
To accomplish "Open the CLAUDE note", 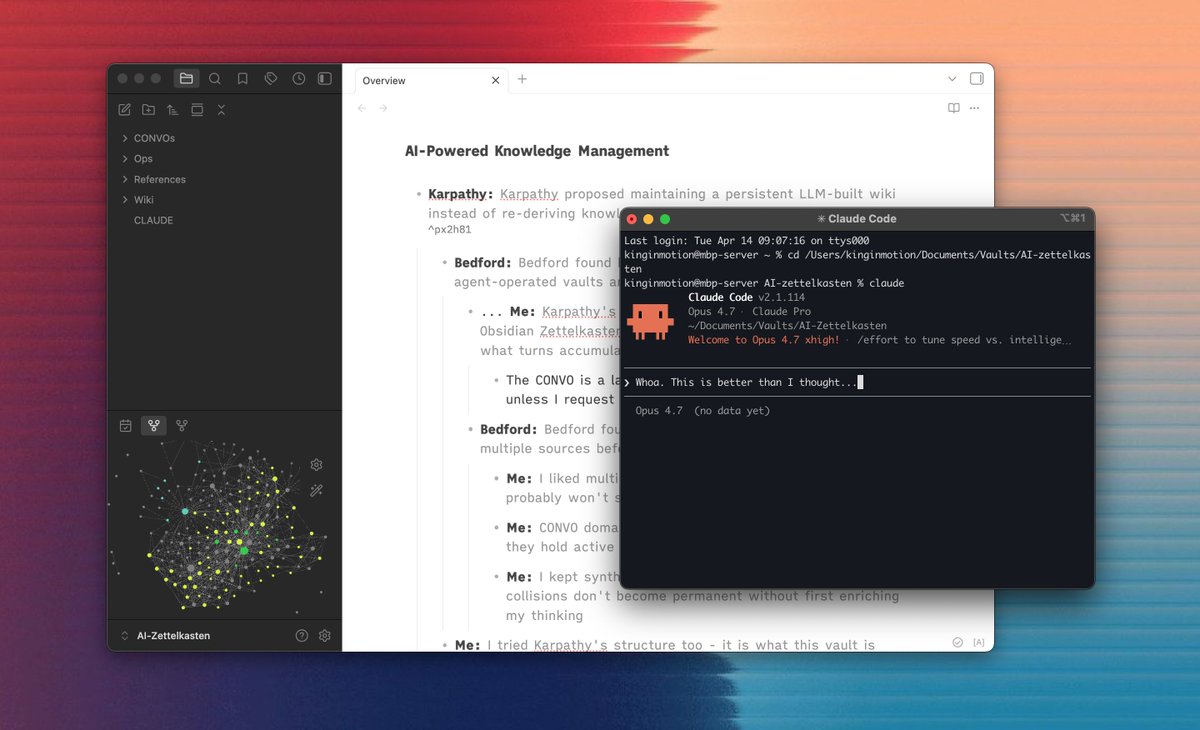I will (153, 220).
